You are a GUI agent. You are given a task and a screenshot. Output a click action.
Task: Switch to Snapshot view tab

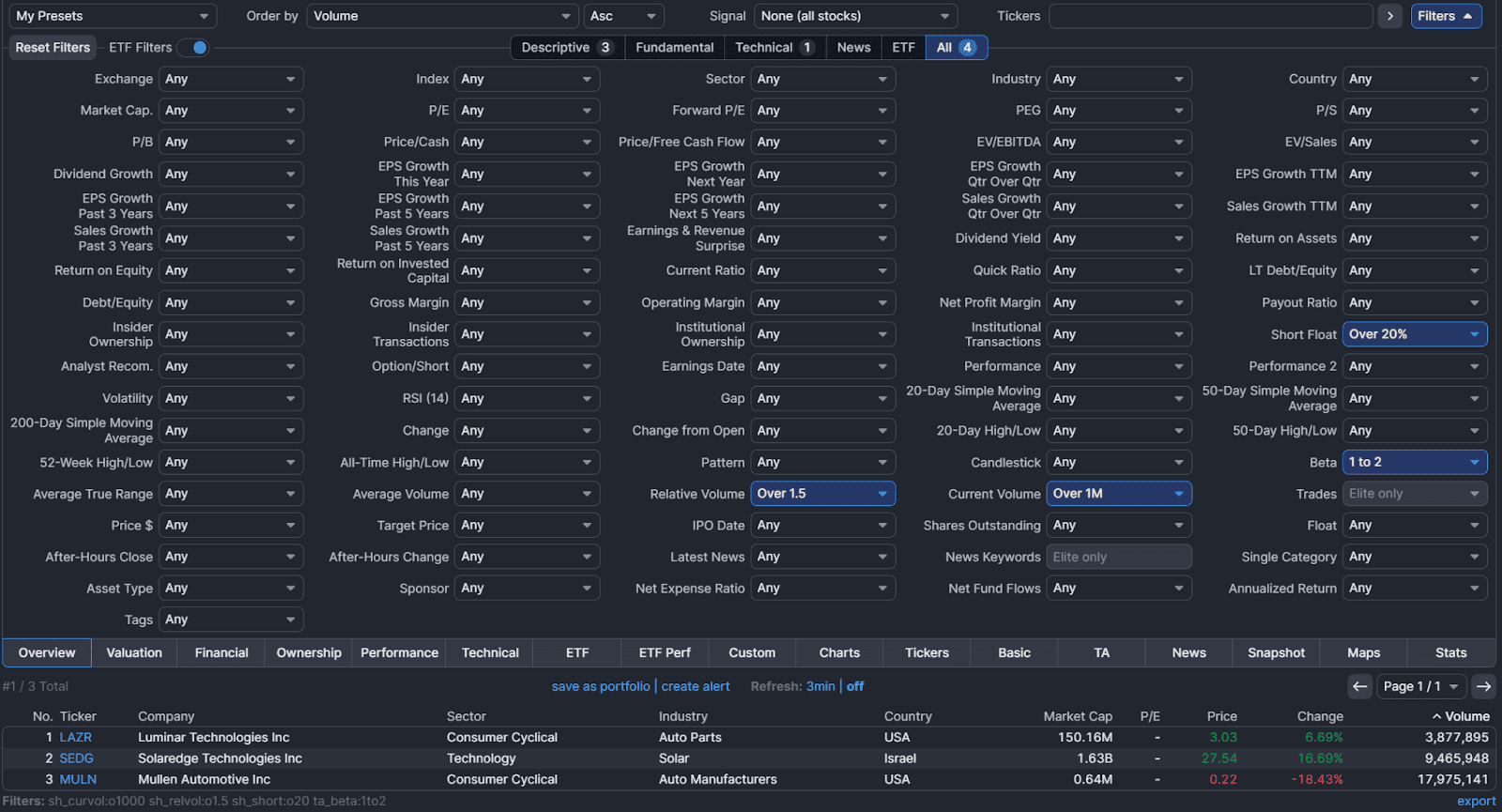1276,652
